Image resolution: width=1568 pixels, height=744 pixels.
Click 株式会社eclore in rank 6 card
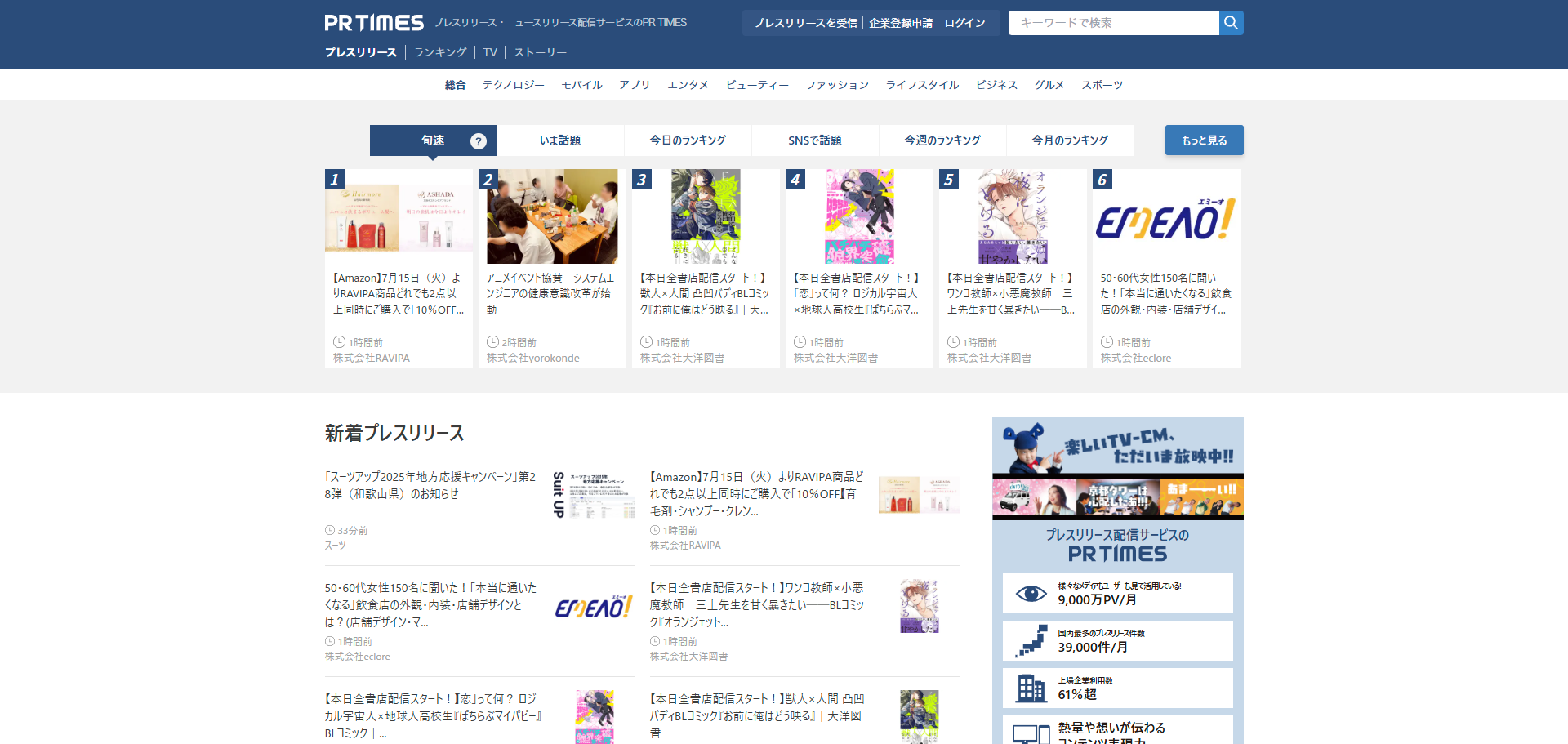click(1136, 359)
